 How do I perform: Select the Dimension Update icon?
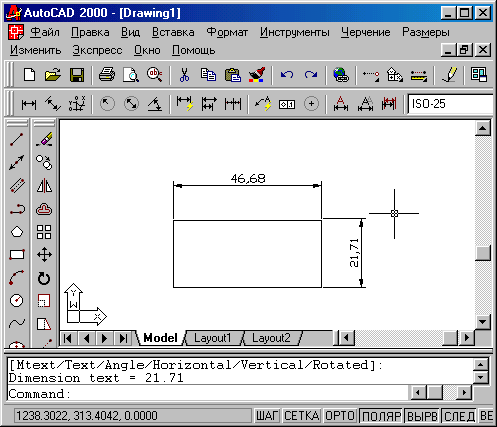tap(389, 104)
